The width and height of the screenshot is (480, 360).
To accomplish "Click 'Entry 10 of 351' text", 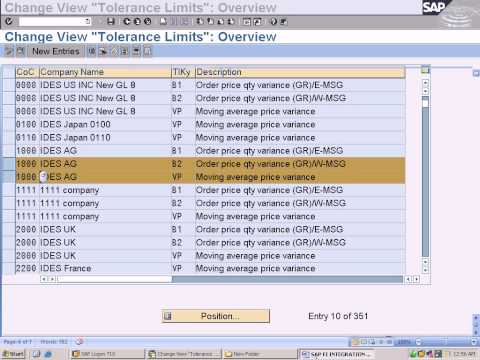I will (338, 316).
